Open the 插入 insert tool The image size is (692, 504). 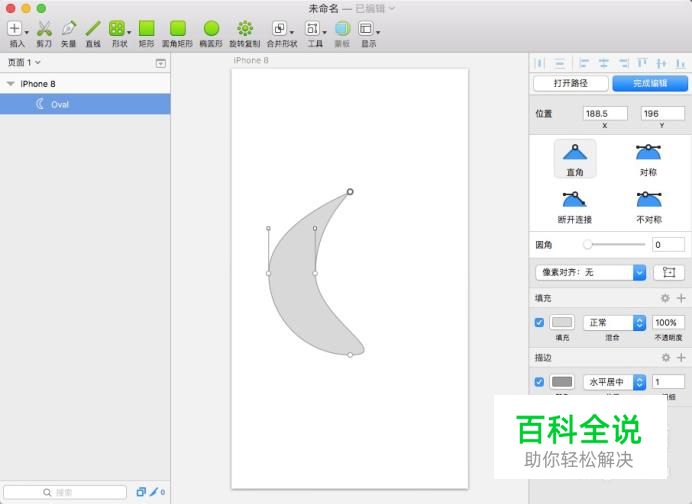click(x=14, y=29)
